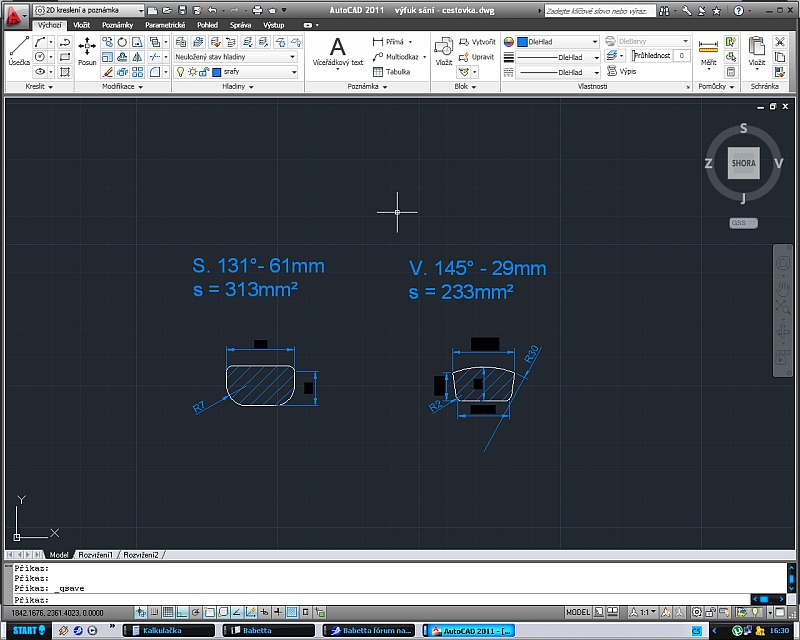Screen dimensions: 800x640
Task: Open the Vložit ribbon tab
Action: click(81, 25)
